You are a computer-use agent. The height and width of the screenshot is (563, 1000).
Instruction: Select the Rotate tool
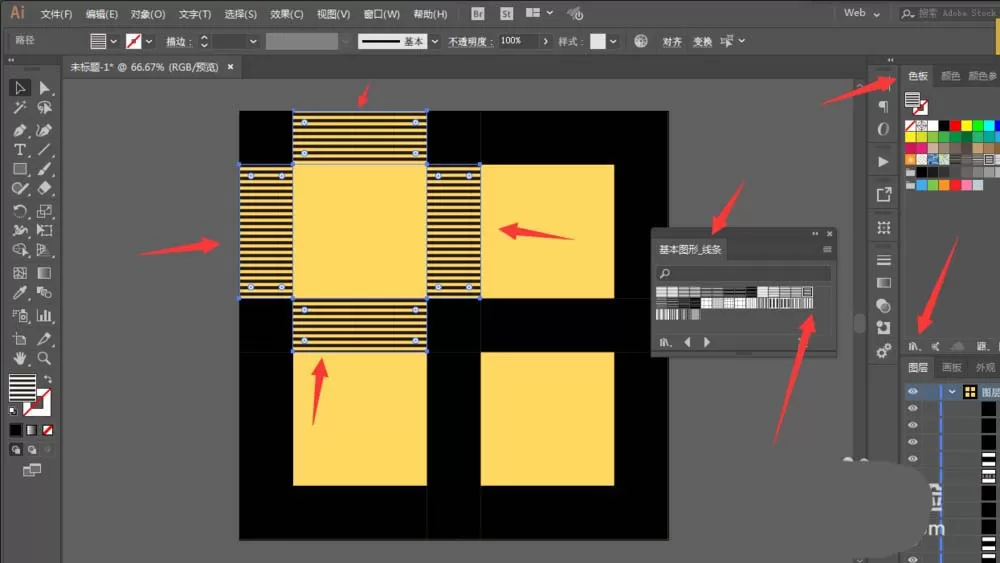pyautogui.click(x=20, y=211)
